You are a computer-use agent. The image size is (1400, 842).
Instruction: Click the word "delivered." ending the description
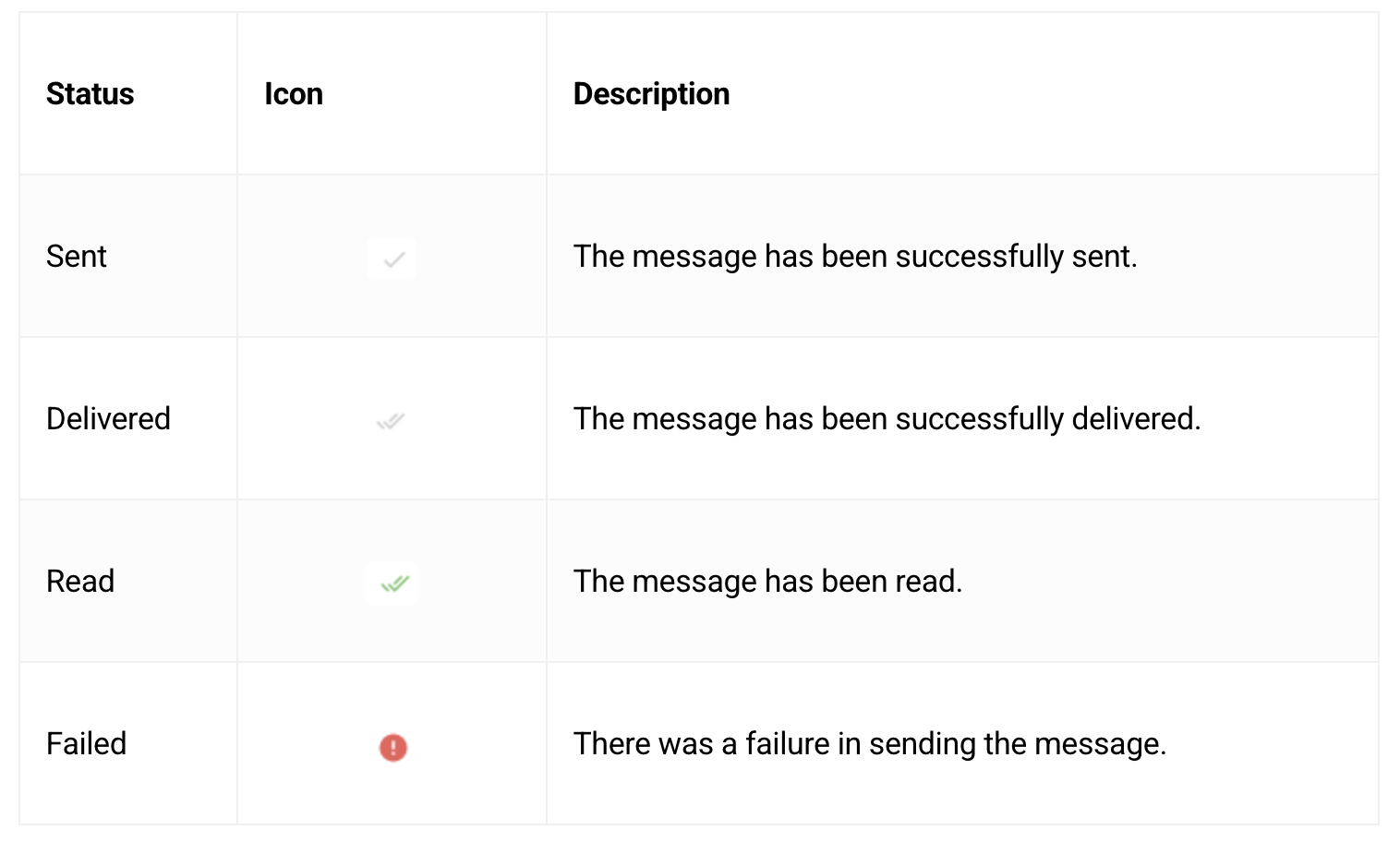1136,419
